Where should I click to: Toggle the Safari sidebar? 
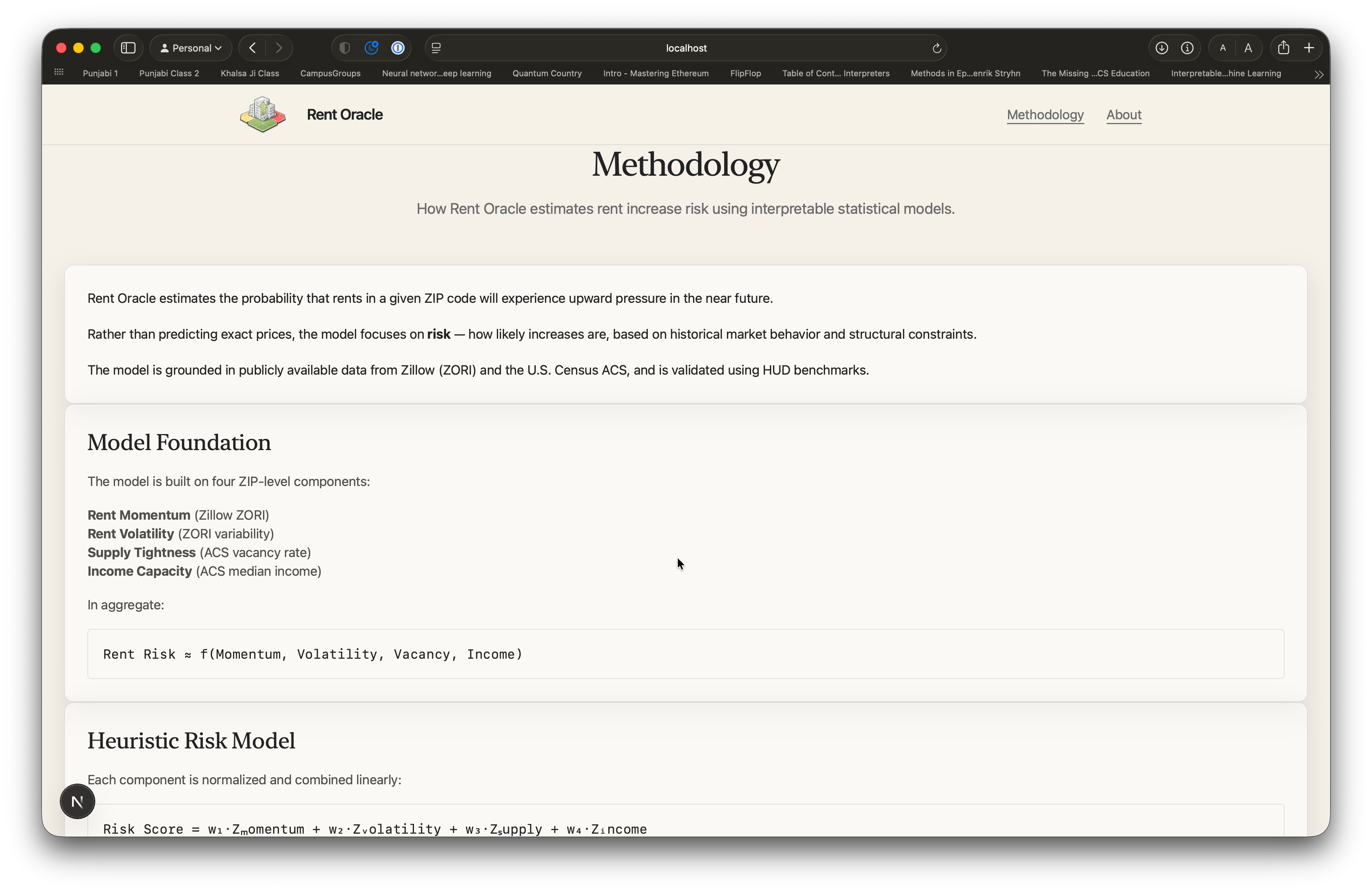pos(128,48)
